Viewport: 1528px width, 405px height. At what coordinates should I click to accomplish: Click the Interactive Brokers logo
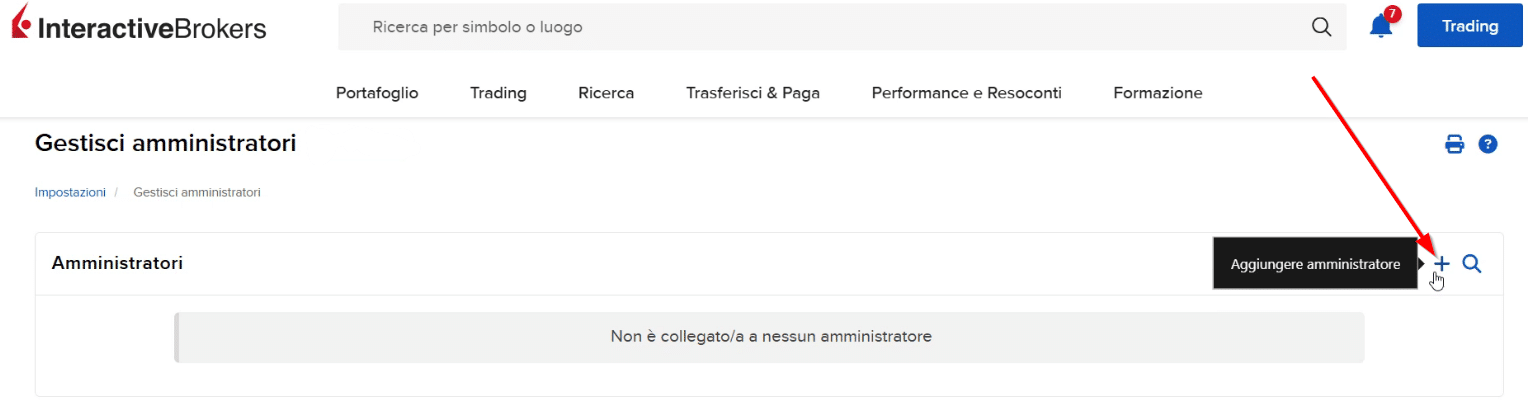tap(140, 26)
